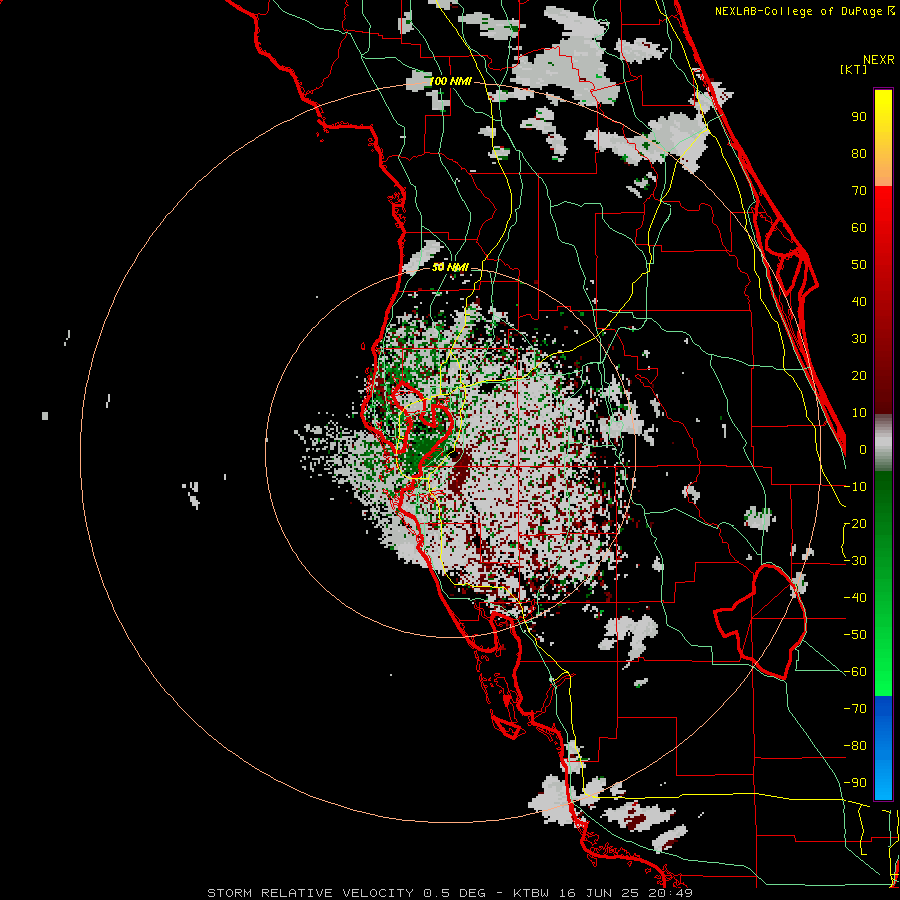Screen dimensions: 900x900
Task: Click the positive 20 scale label
Action: (859, 375)
